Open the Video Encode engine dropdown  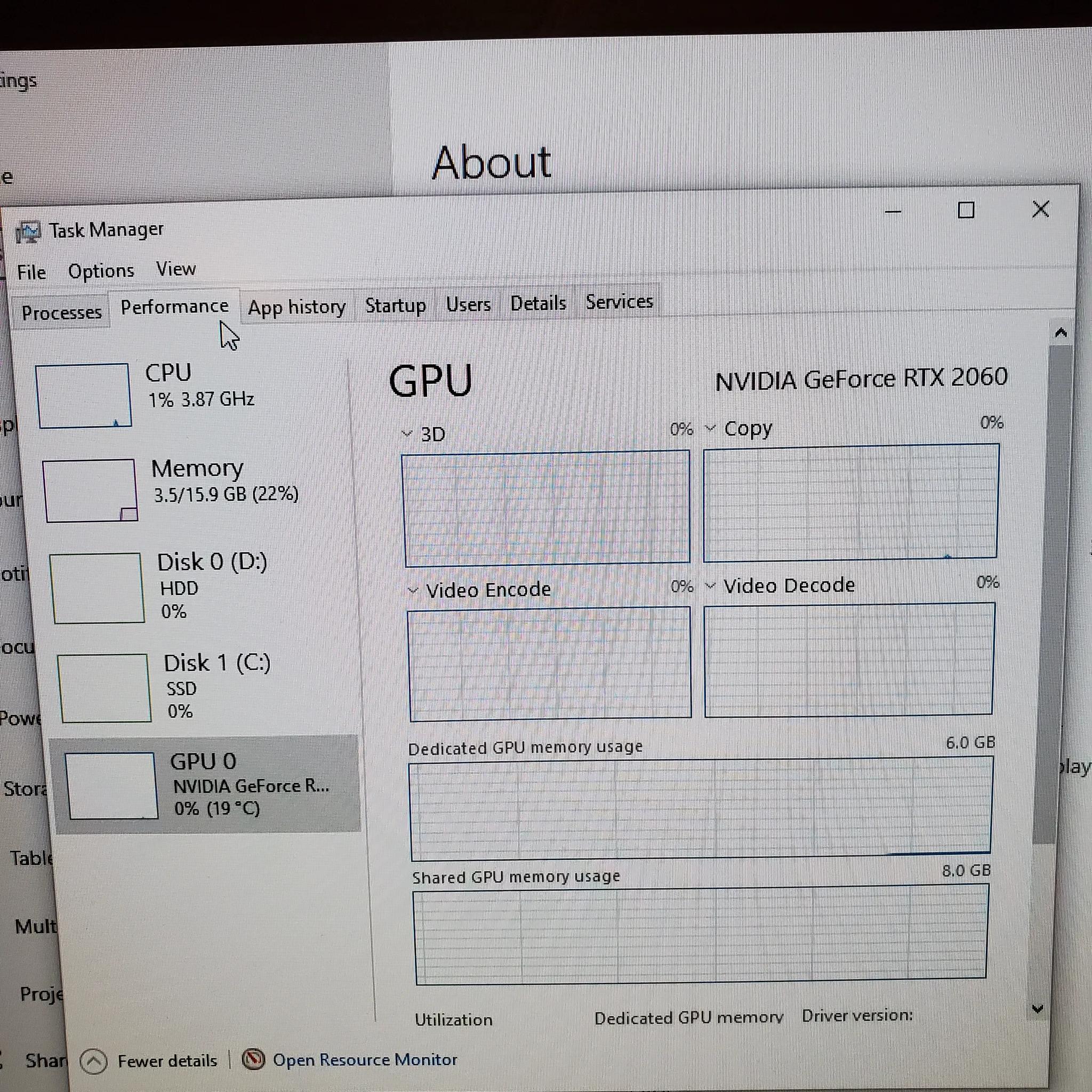[413, 591]
